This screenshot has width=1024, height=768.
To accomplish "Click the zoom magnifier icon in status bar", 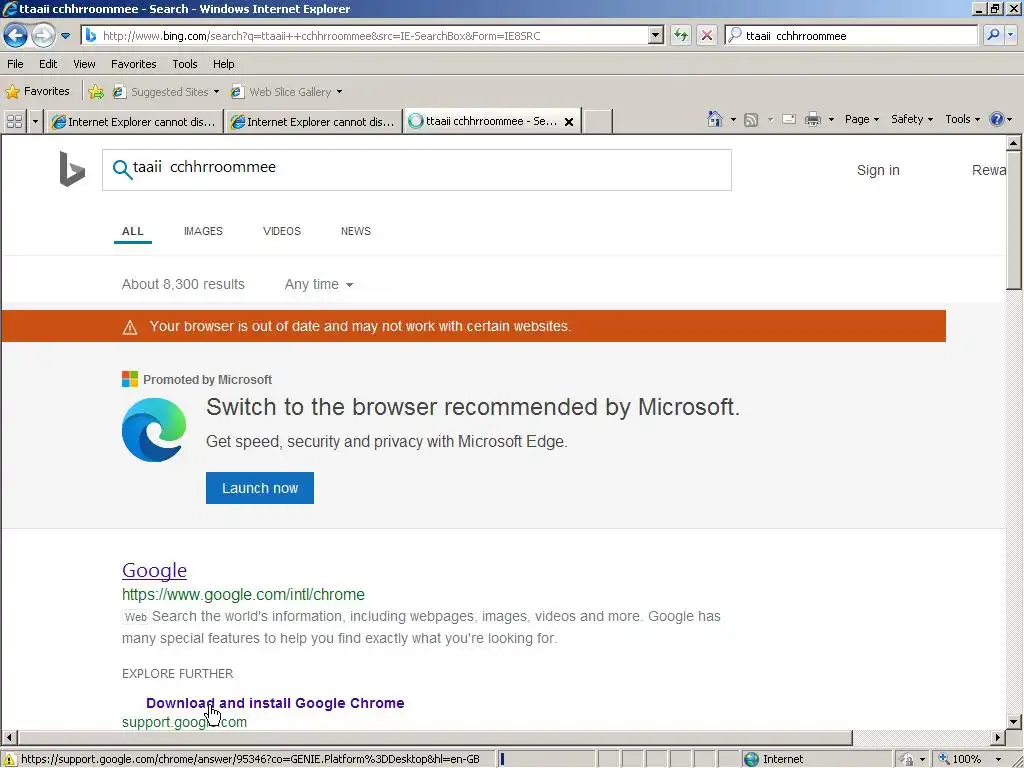I will pyautogui.click(x=943, y=759).
